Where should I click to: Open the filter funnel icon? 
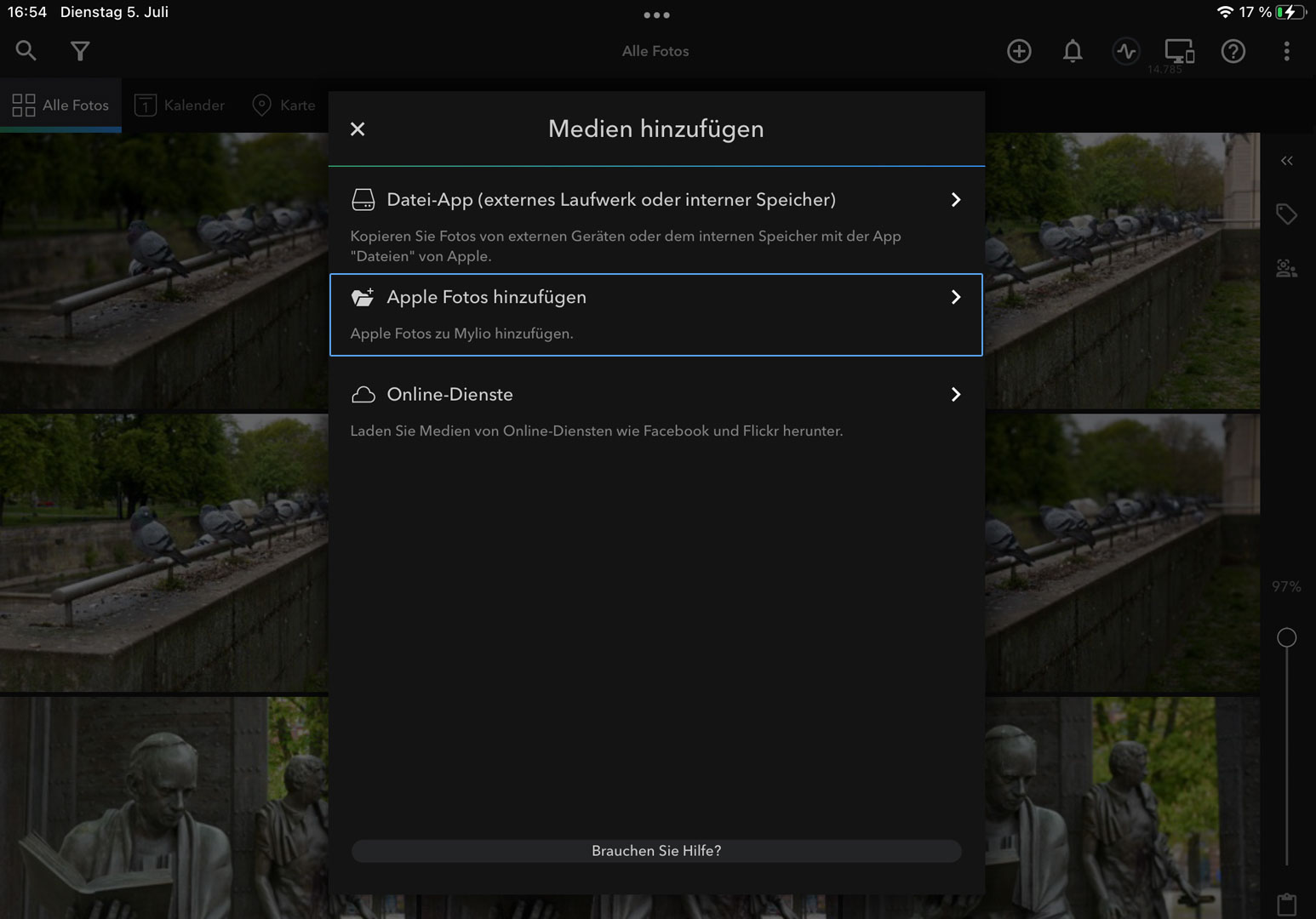[x=80, y=51]
